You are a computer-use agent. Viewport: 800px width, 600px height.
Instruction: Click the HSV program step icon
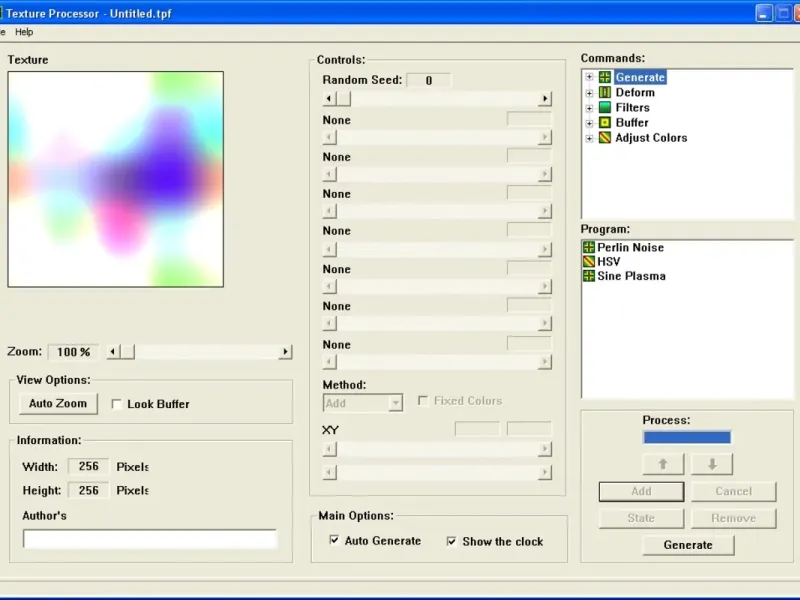point(589,262)
